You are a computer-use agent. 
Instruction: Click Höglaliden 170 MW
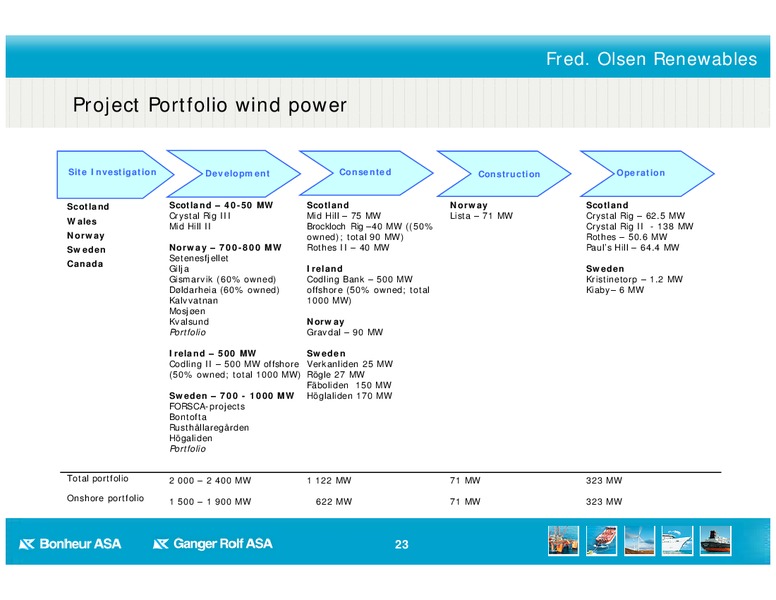pyautogui.click(x=349, y=396)
